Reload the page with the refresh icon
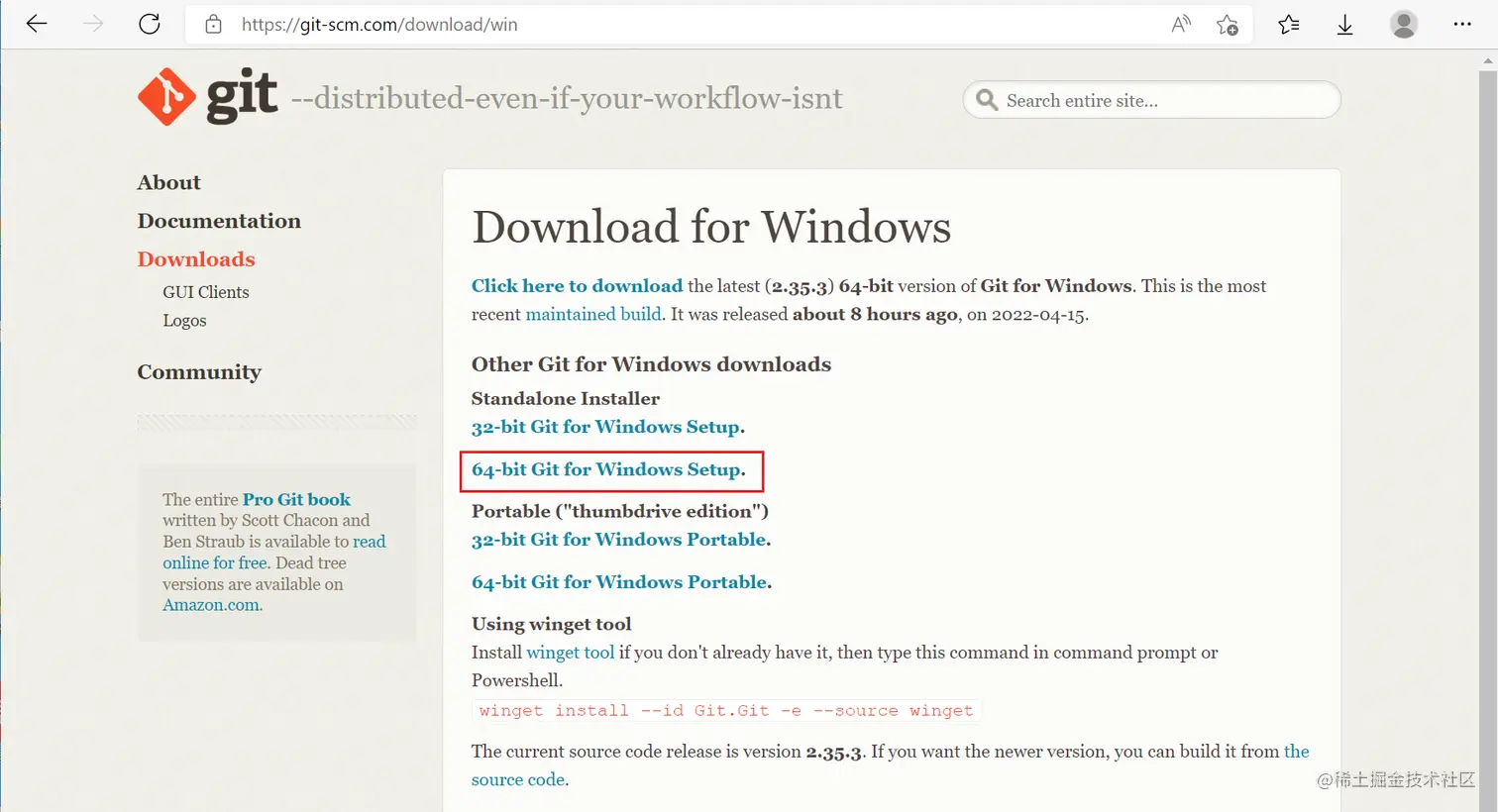 click(x=150, y=24)
